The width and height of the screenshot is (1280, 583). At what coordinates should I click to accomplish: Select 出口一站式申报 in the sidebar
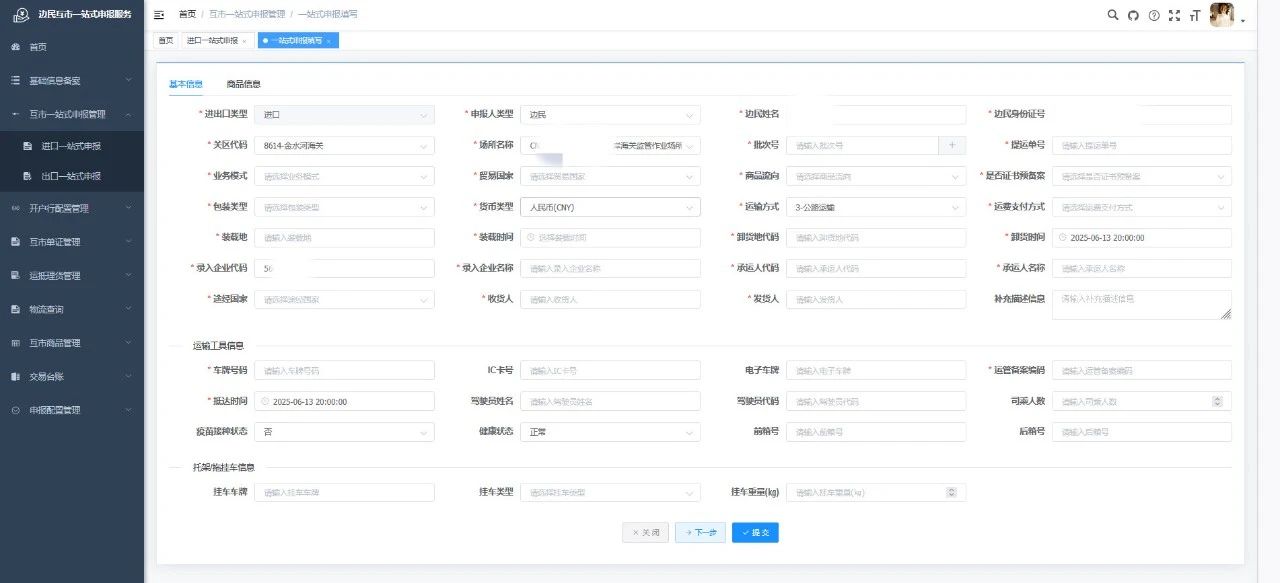(x=71, y=176)
